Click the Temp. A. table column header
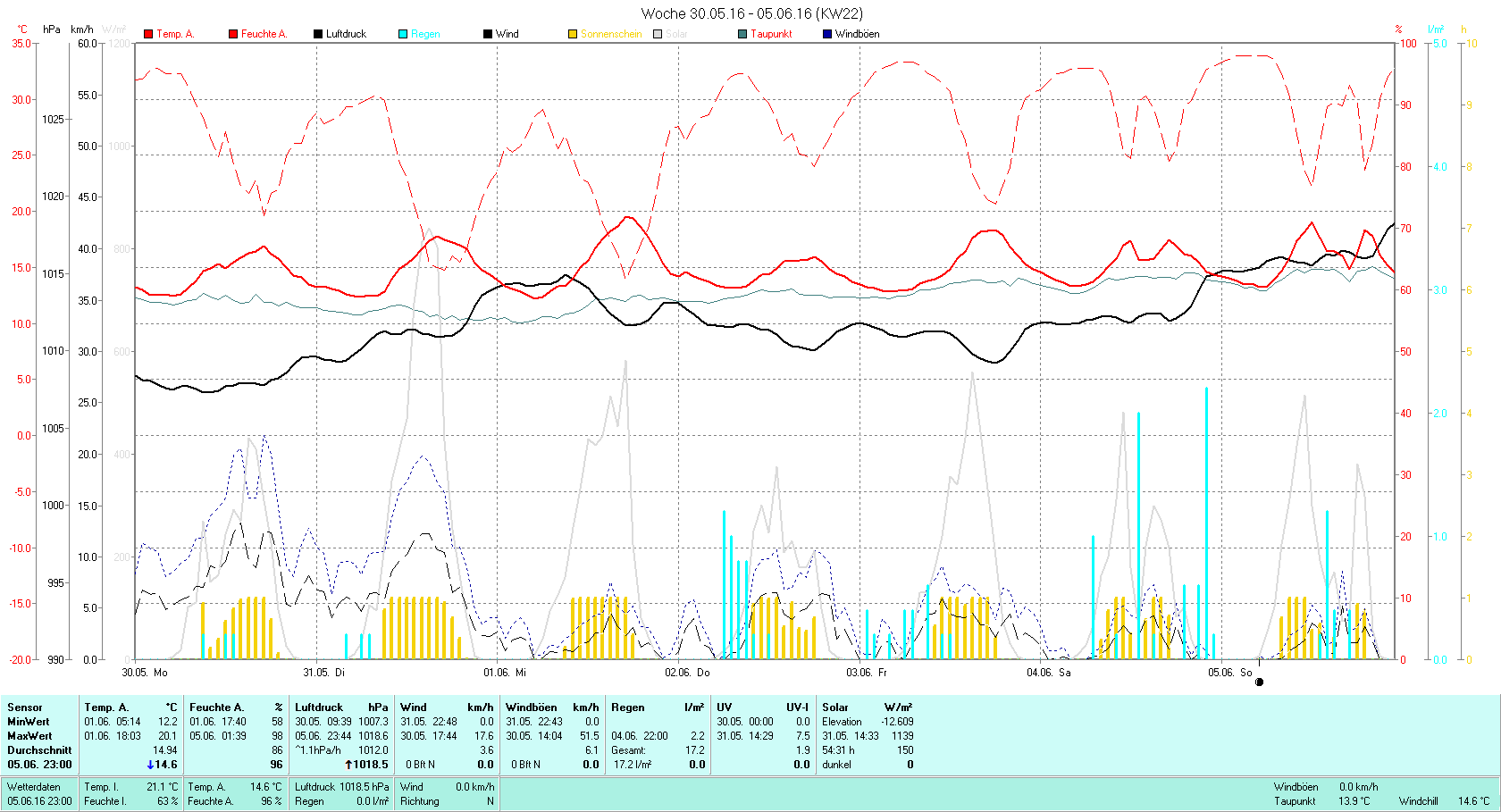The width and height of the screenshot is (1501, 812). click(x=106, y=707)
